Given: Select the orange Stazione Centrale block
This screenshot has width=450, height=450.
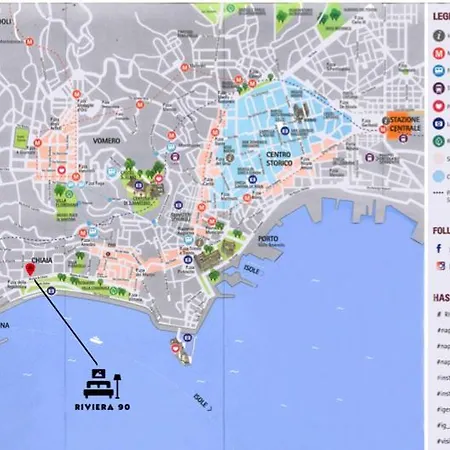Looking at the screenshot, I should click(405, 126).
